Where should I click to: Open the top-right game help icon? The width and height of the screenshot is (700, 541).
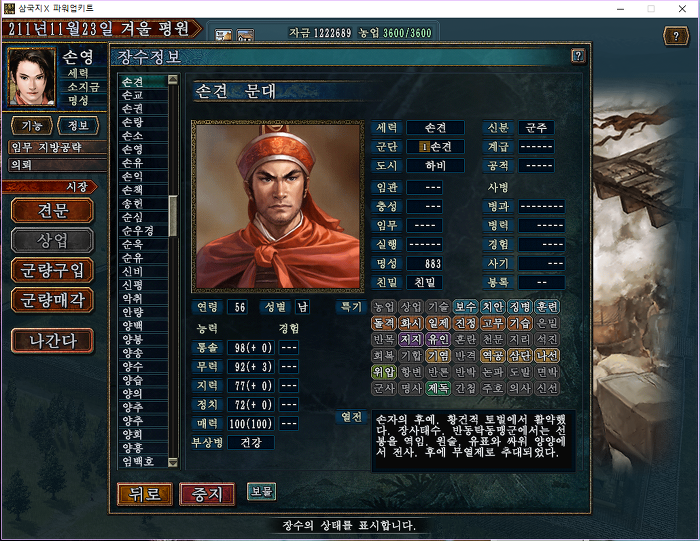point(676,36)
